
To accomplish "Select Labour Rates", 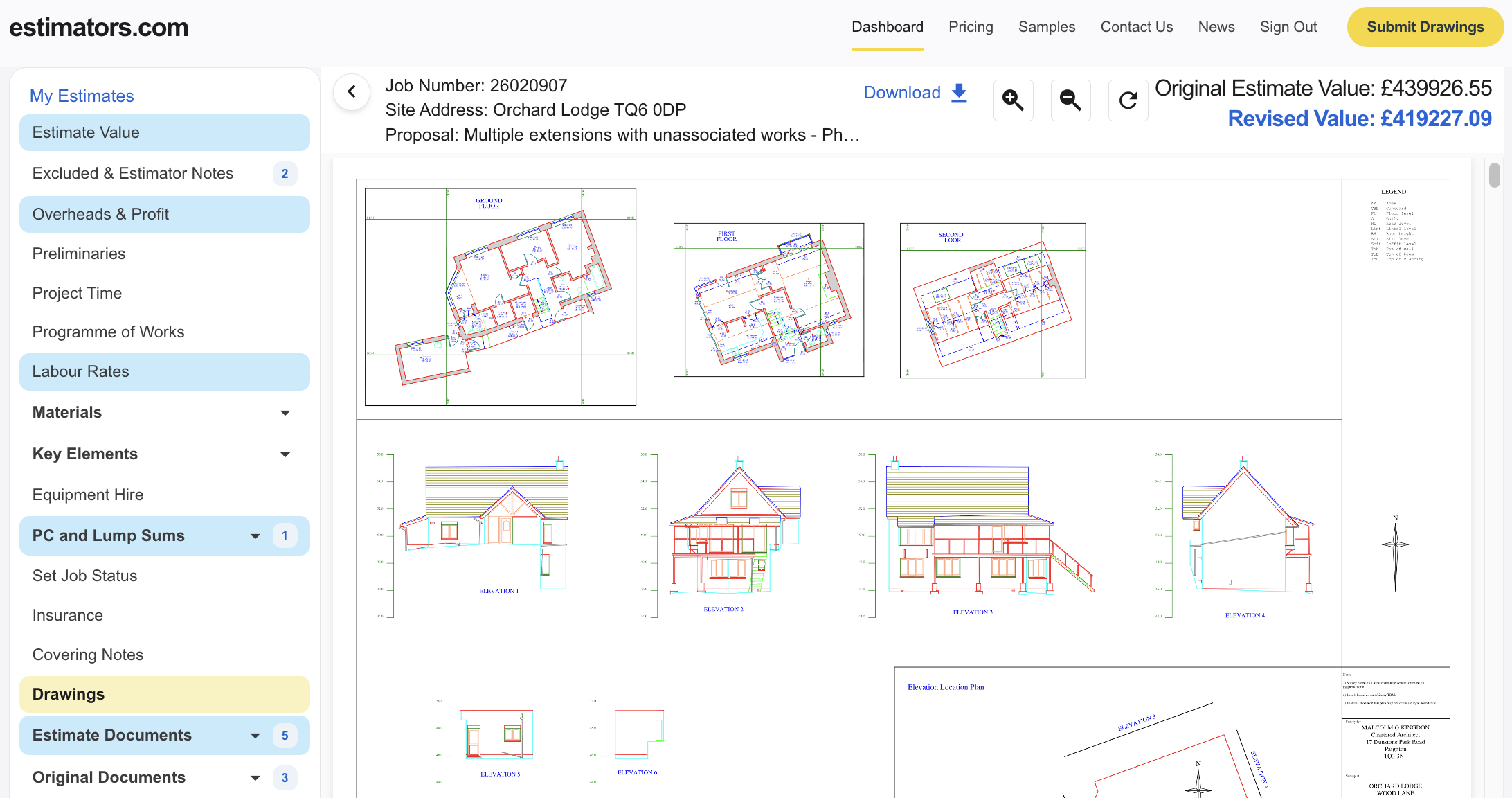I will [x=165, y=372].
